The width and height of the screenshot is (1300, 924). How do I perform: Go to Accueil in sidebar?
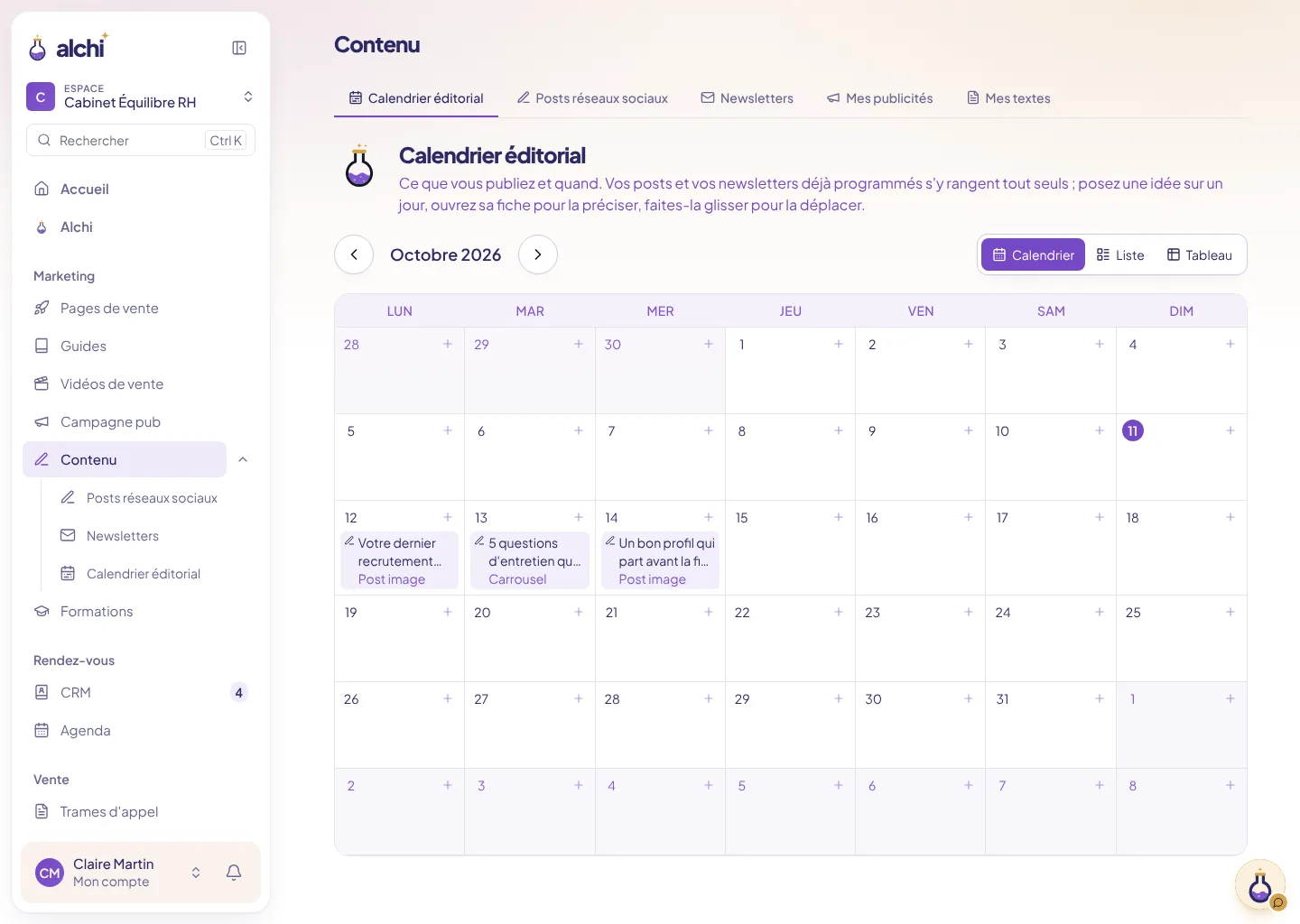(x=141, y=189)
